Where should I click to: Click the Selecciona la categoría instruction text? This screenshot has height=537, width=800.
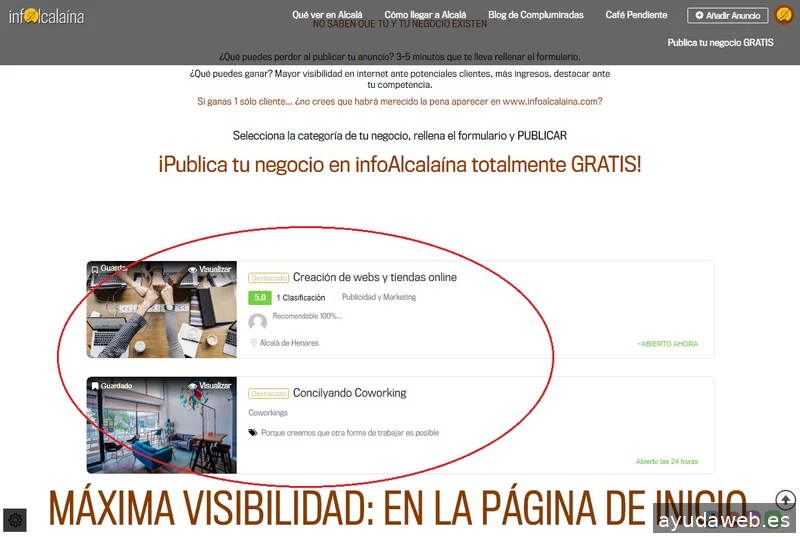coord(399,136)
